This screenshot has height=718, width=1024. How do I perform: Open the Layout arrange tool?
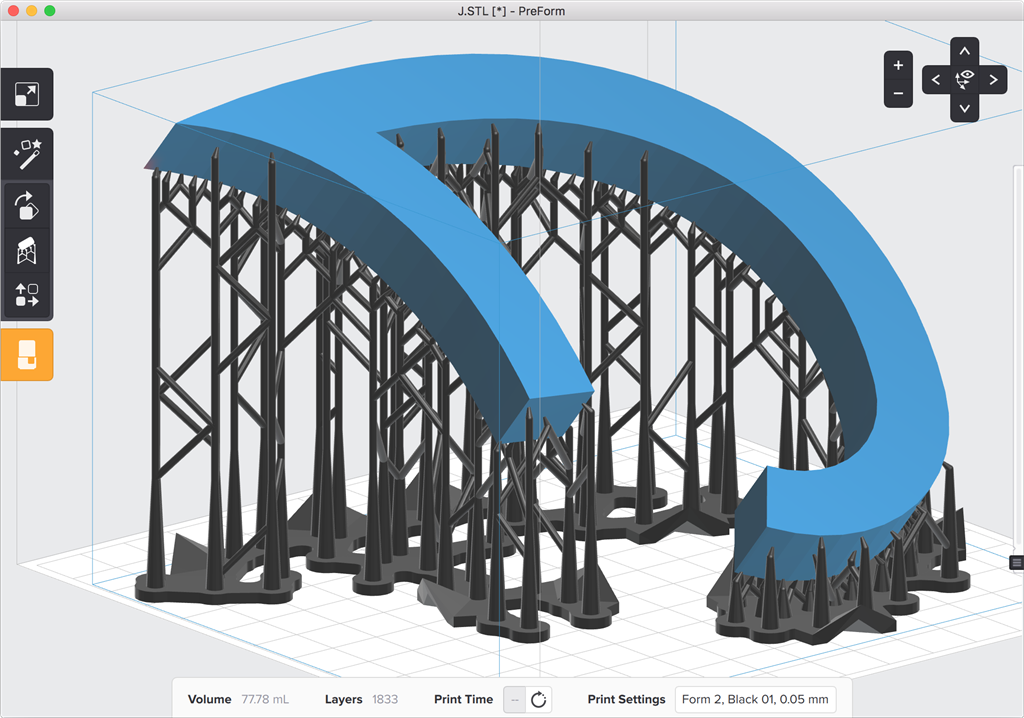coord(26,295)
